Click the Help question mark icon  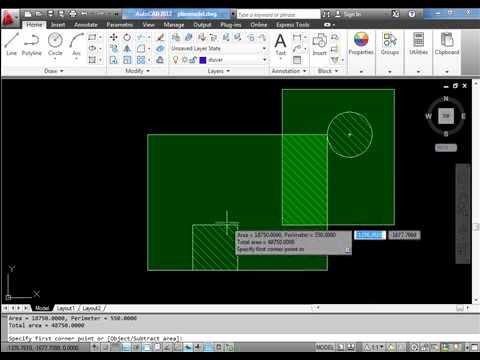[412, 14]
